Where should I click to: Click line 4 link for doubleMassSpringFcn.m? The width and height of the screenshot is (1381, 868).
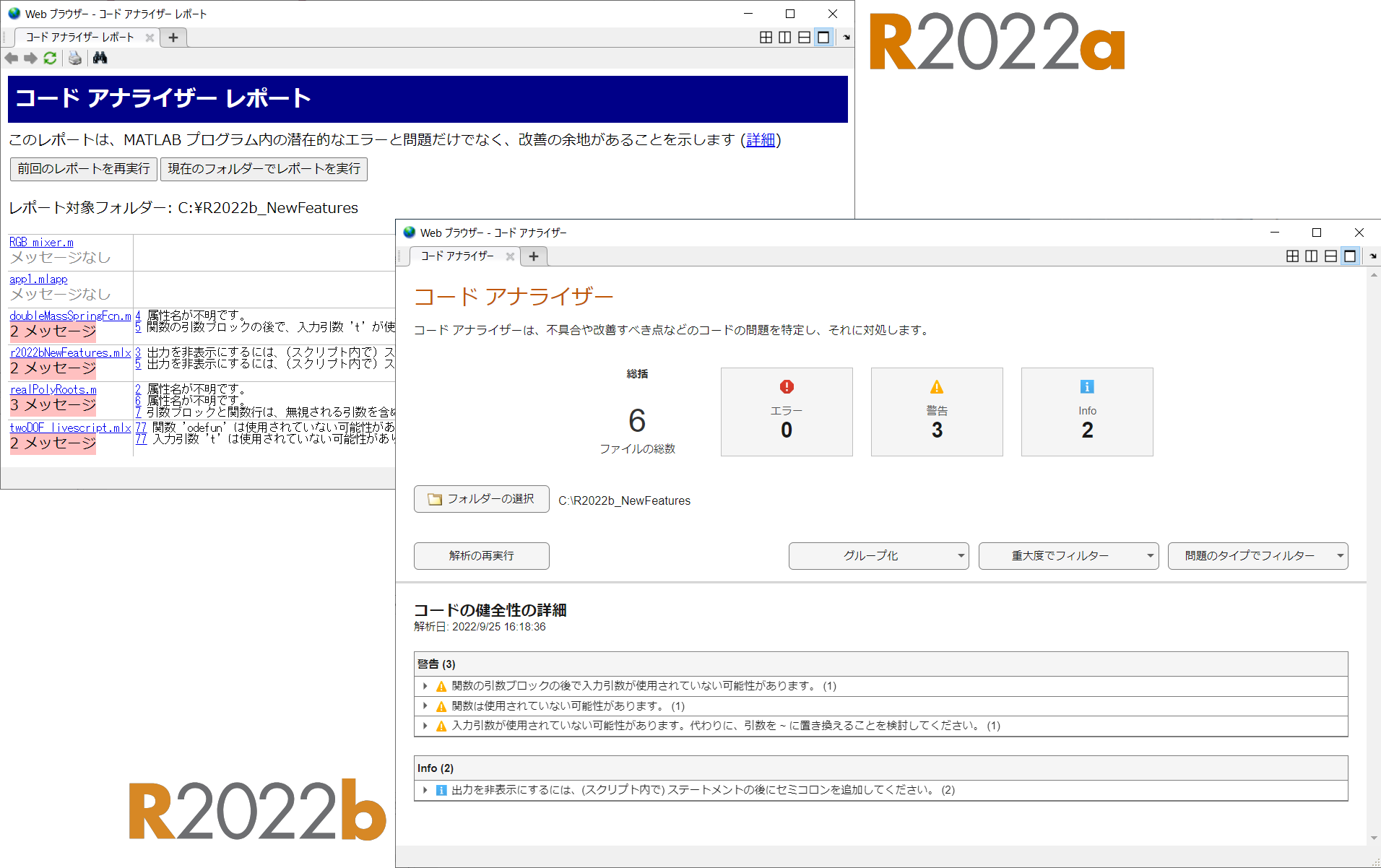pos(138,316)
